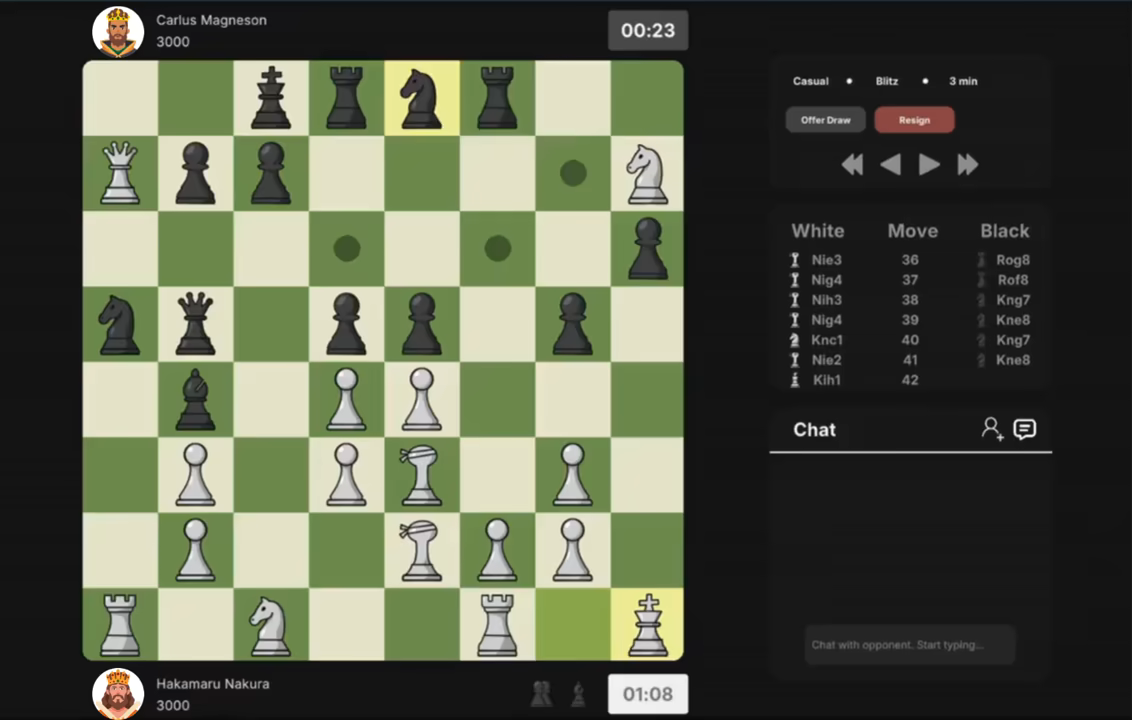The height and width of the screenshot is (720, 1132).
Task: Click the '3 min' time control label
Action: tap(963, 81)
